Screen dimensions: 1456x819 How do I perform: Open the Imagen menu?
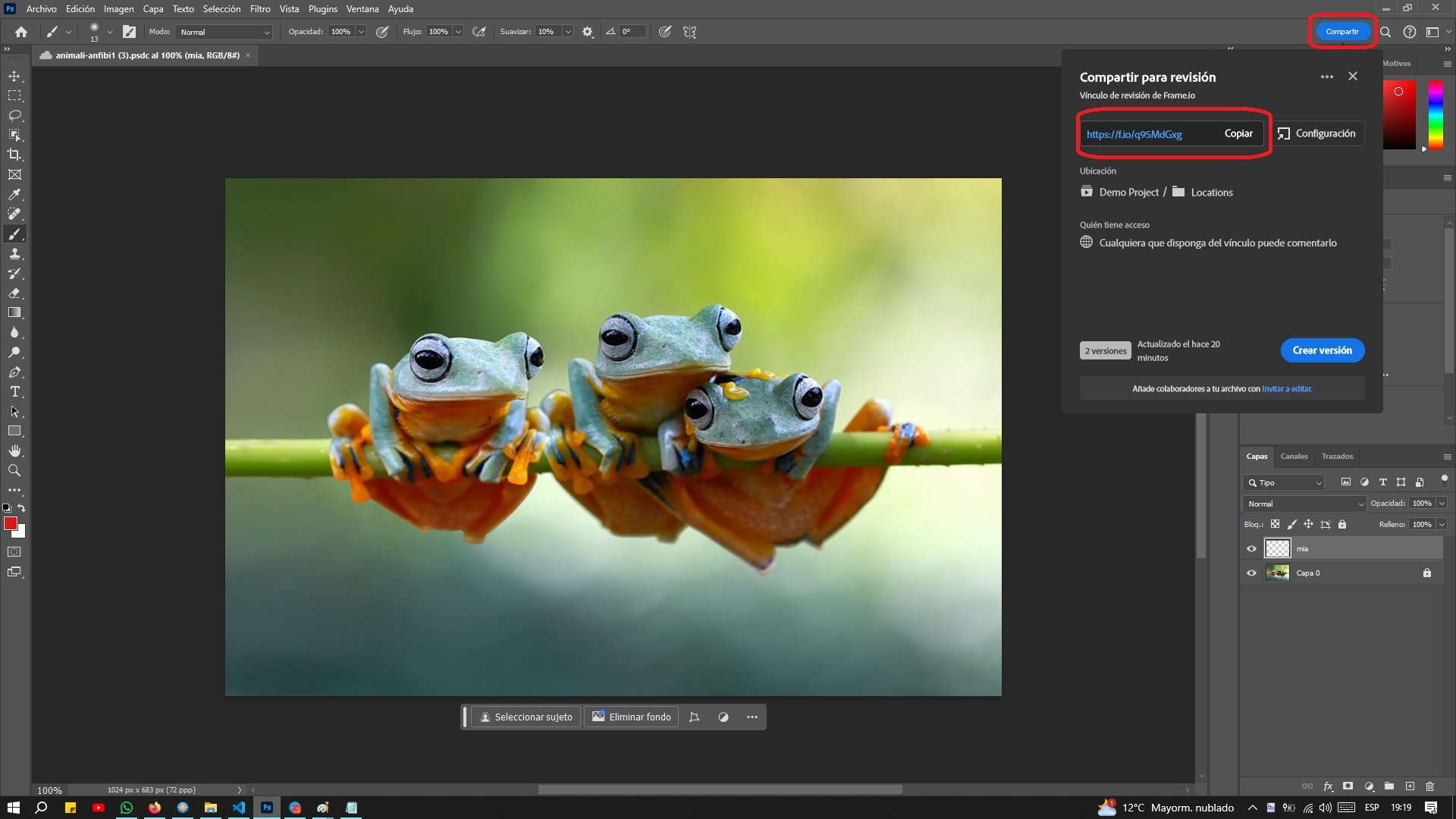click(x=118, y=9)
